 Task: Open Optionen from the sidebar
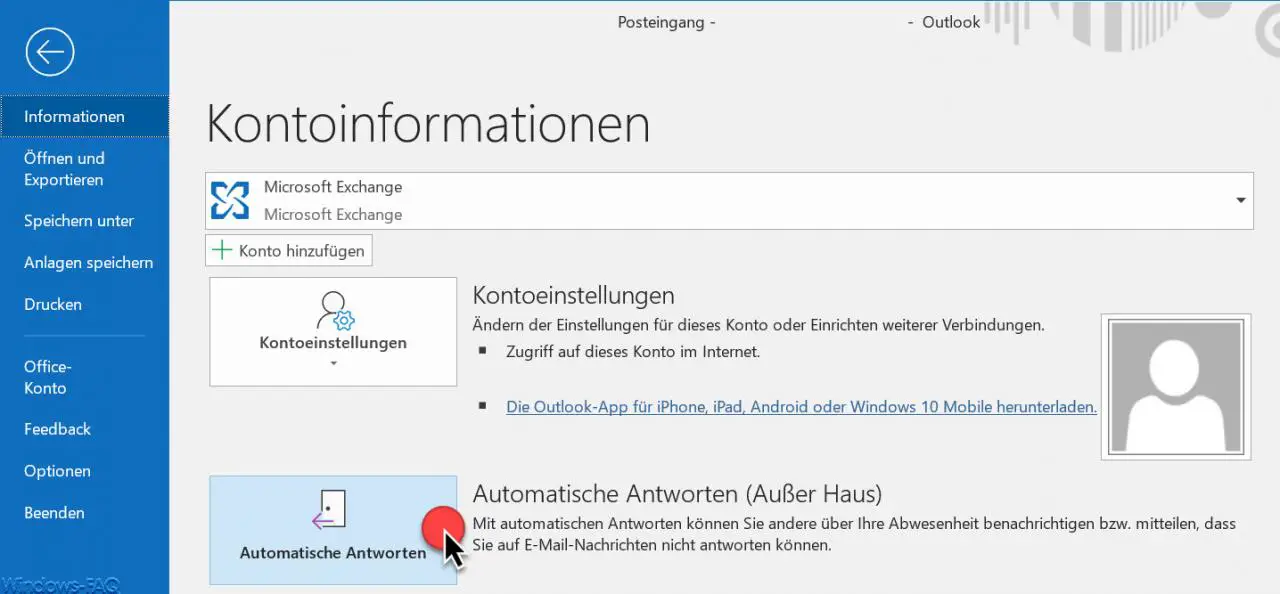pos(85,471)
